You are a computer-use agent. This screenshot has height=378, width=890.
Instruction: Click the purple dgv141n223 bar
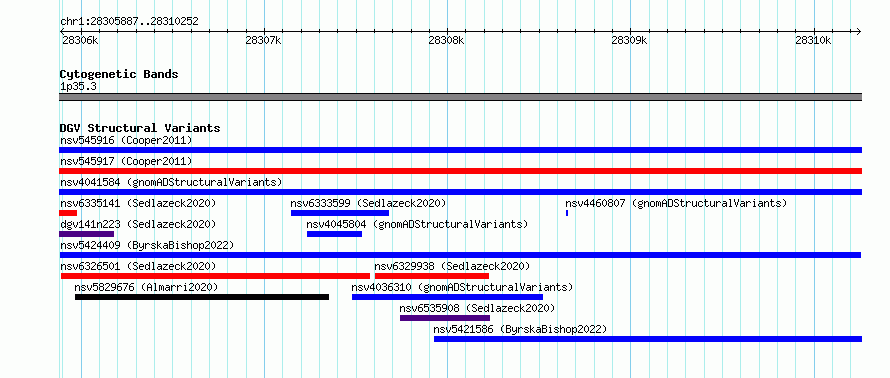click(x=86, y=234)
